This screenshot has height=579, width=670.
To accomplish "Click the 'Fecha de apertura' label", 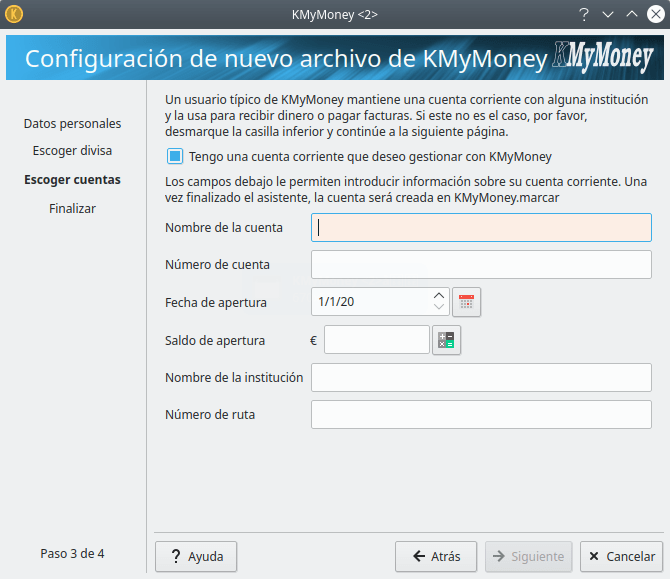I will coord(216,303).
